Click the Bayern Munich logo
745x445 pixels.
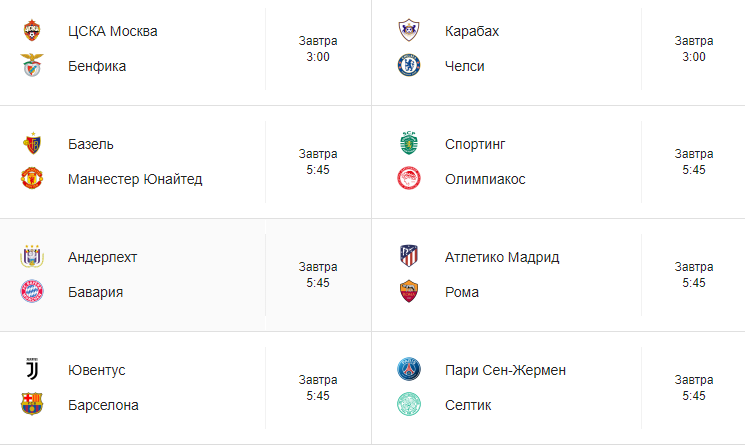click(x=31, y=292)
